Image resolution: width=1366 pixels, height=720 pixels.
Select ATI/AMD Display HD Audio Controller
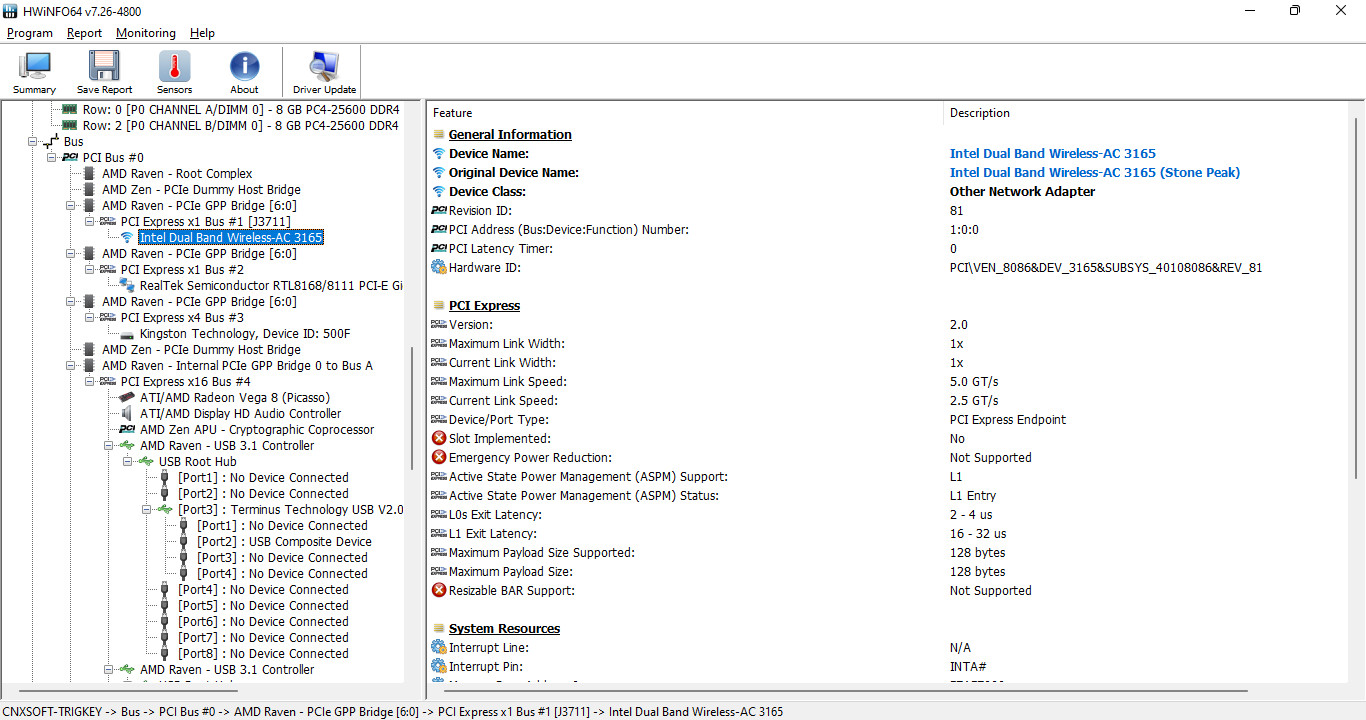point(240,414)
